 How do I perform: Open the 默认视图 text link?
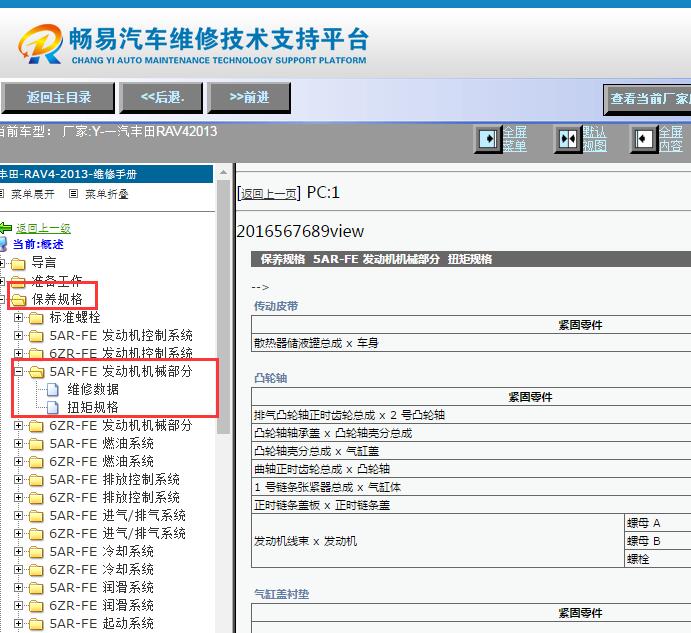pos(594,139)
